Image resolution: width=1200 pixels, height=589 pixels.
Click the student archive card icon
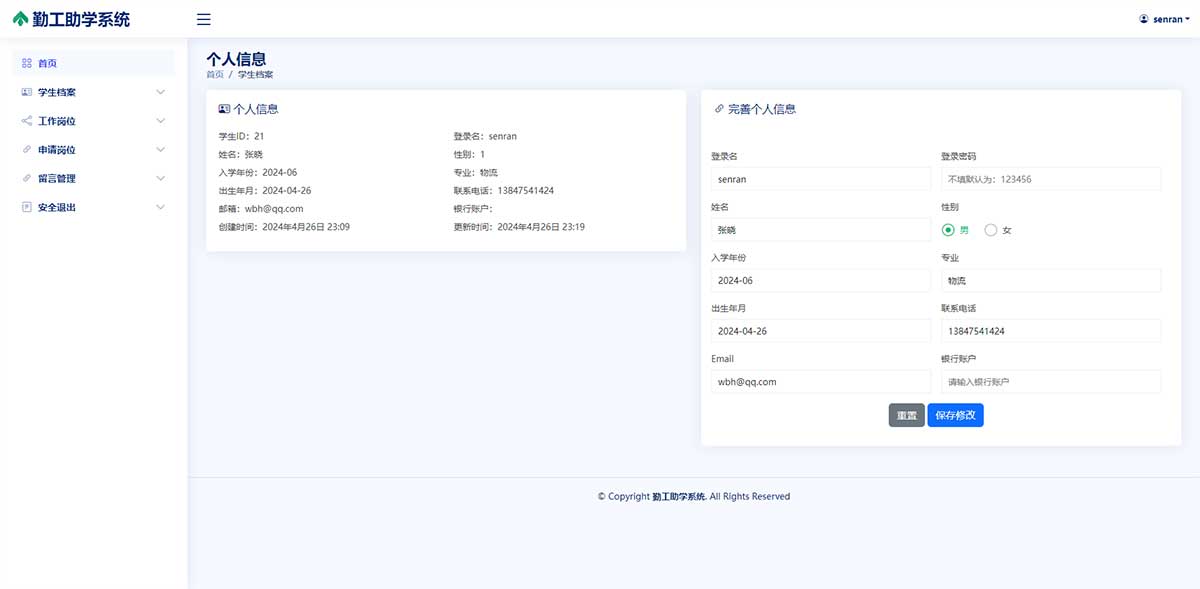pyautogui.click(x=27, y=92)
